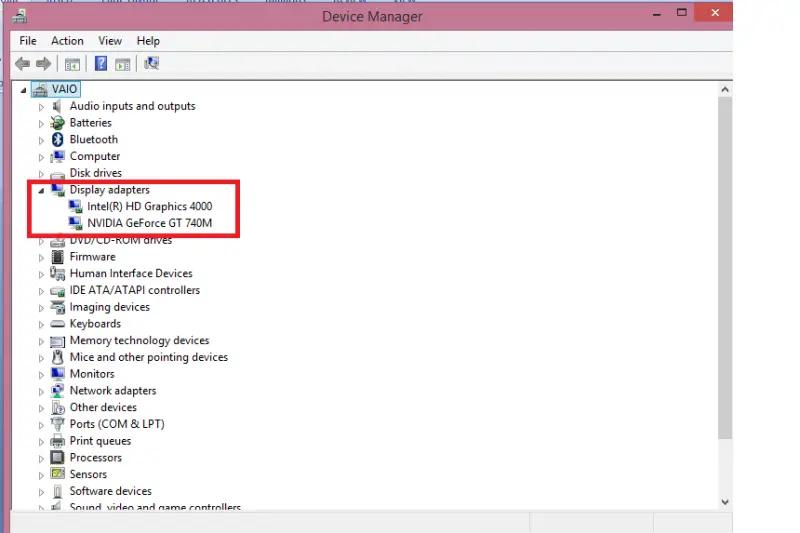Click the VAIO computer icon
This screenshot has width=800, height=533.
40,89
